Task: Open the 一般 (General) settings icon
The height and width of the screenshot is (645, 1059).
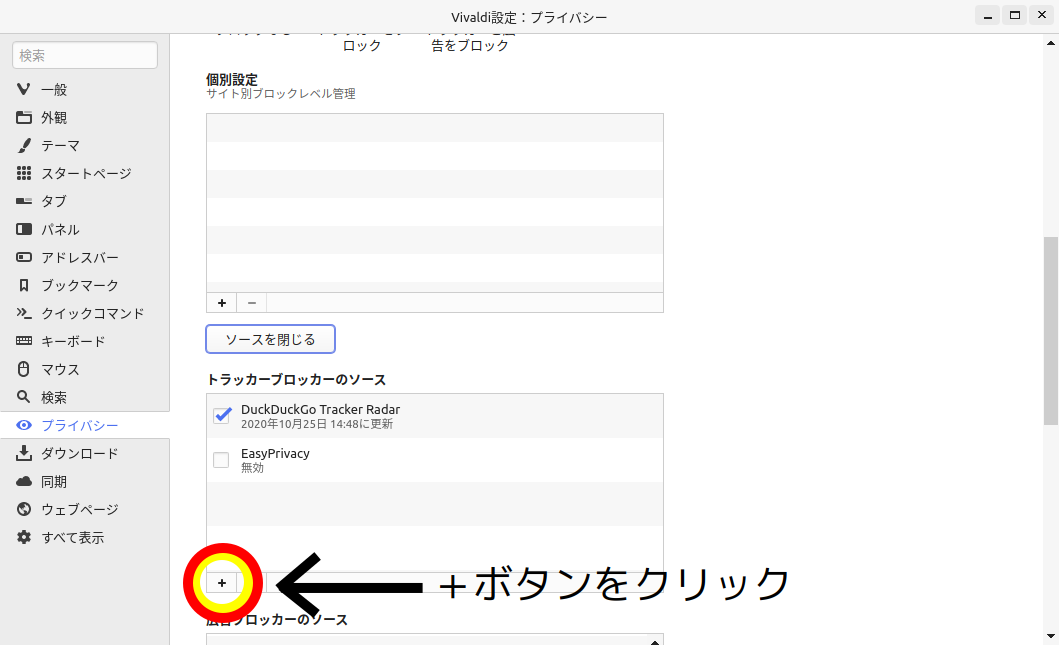Action: click(24, 89)
